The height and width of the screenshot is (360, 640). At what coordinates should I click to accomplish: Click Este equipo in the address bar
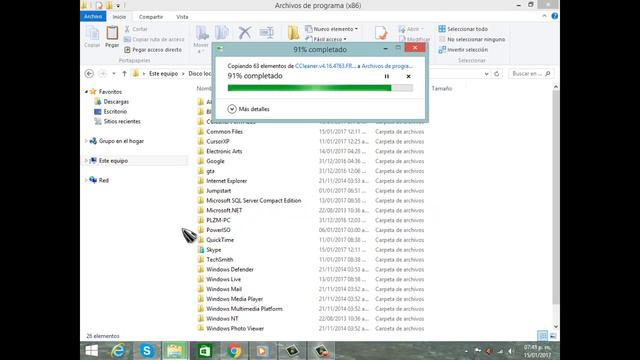163,73
